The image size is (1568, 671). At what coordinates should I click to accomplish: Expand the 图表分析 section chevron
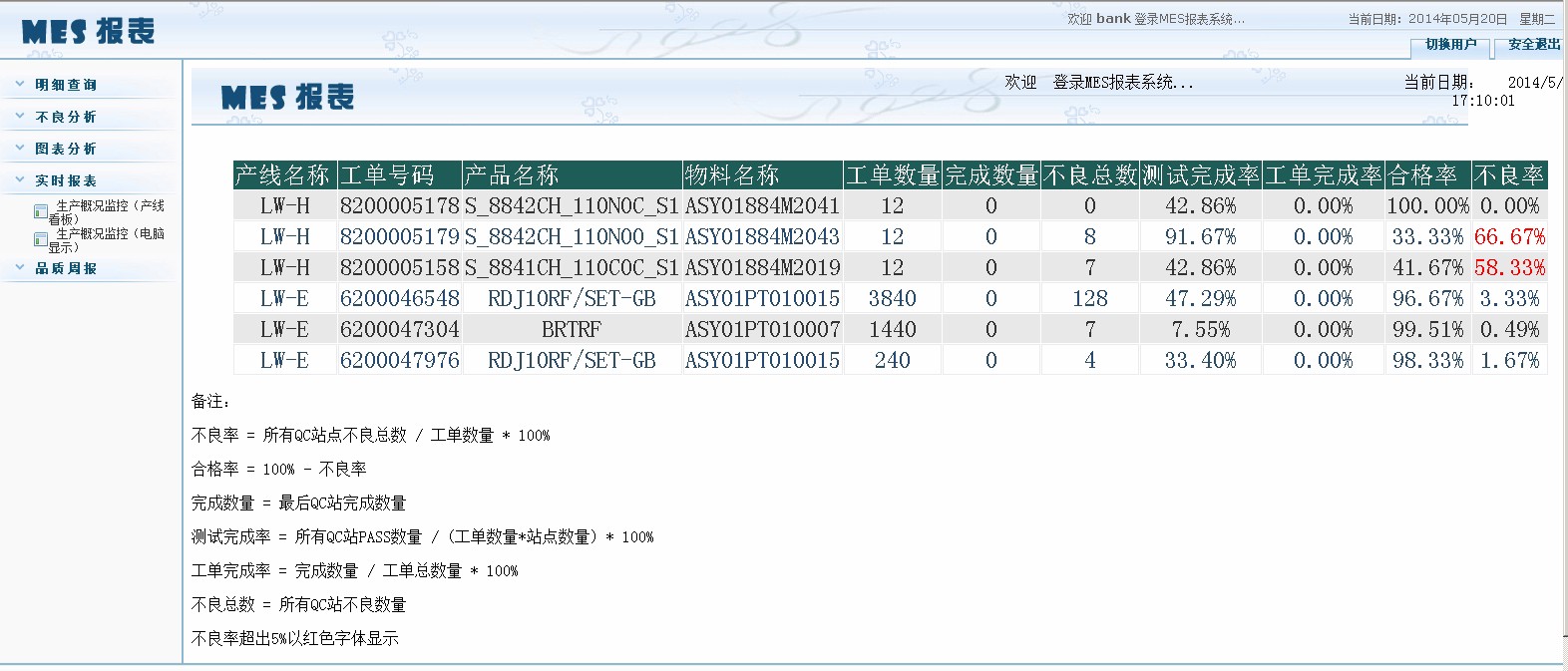click(20, 148)
